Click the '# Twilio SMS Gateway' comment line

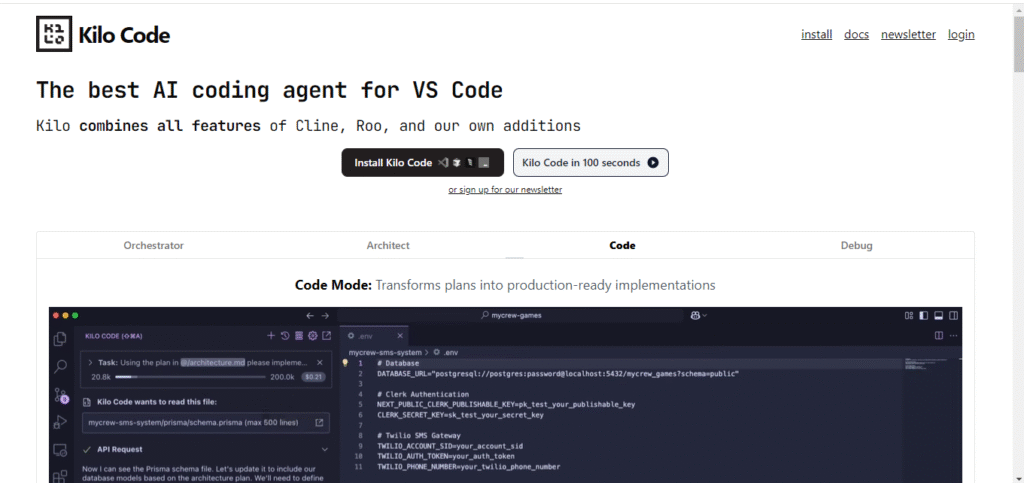[419, 435]
